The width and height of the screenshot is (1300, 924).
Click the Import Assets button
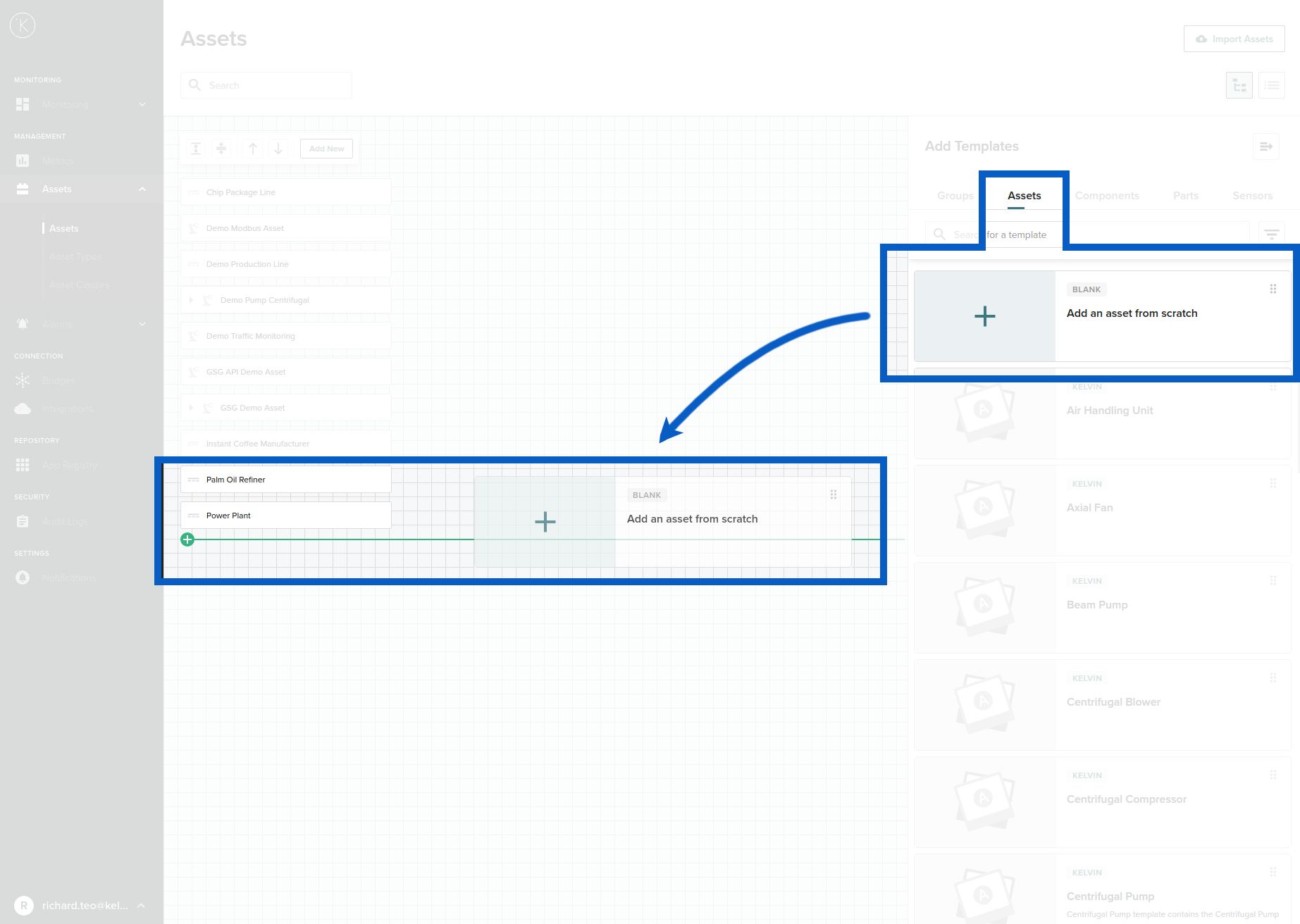click(1234, 39)
